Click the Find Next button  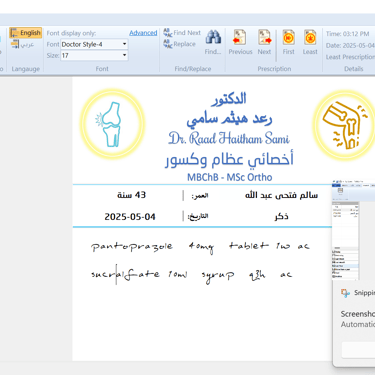click(x=182, y=33)
